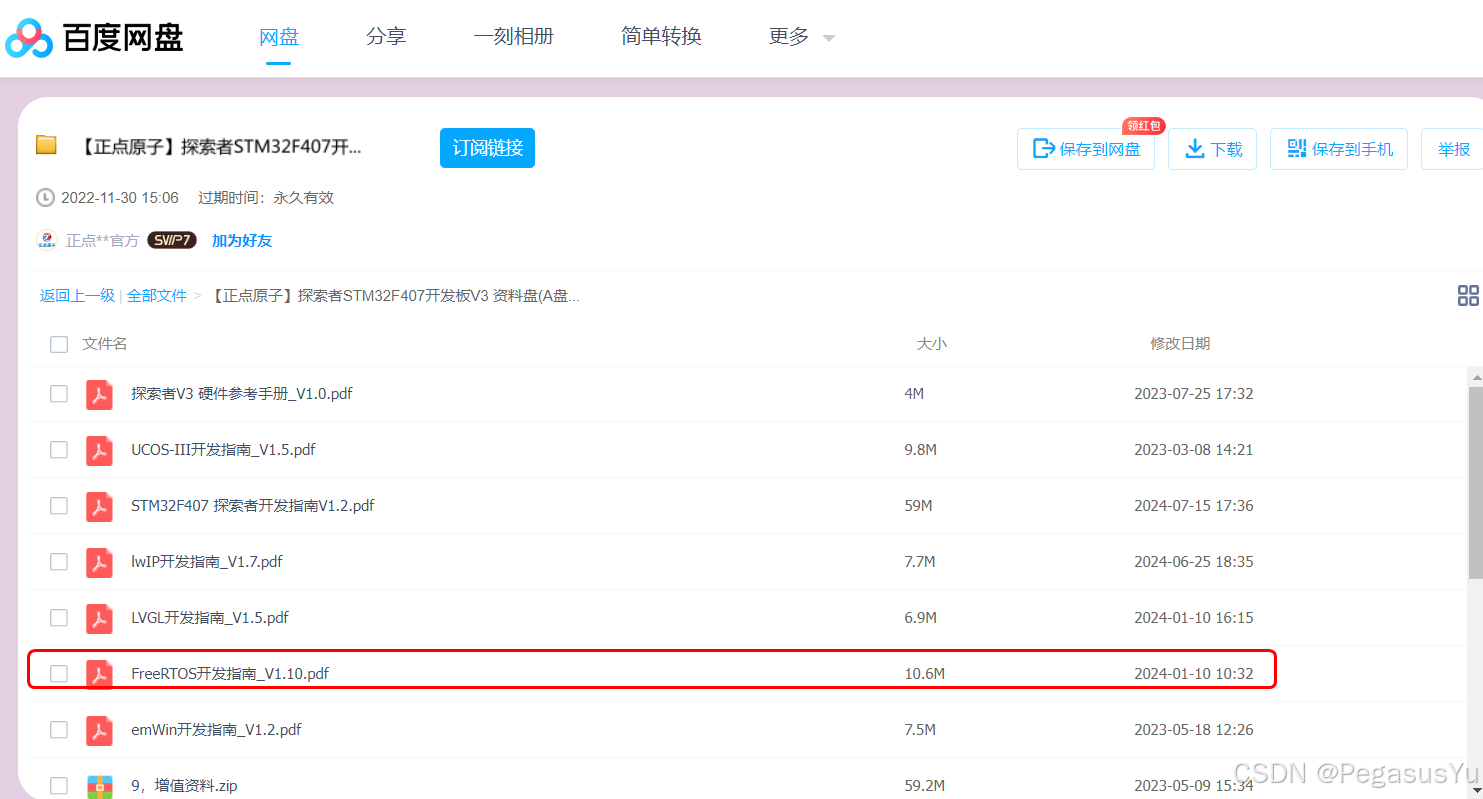This screenshot has width=1483, height=799.
Task: Click PDF icon of UCOS-III开发指南_V1.5.pdf
Action: pos(99,450)
